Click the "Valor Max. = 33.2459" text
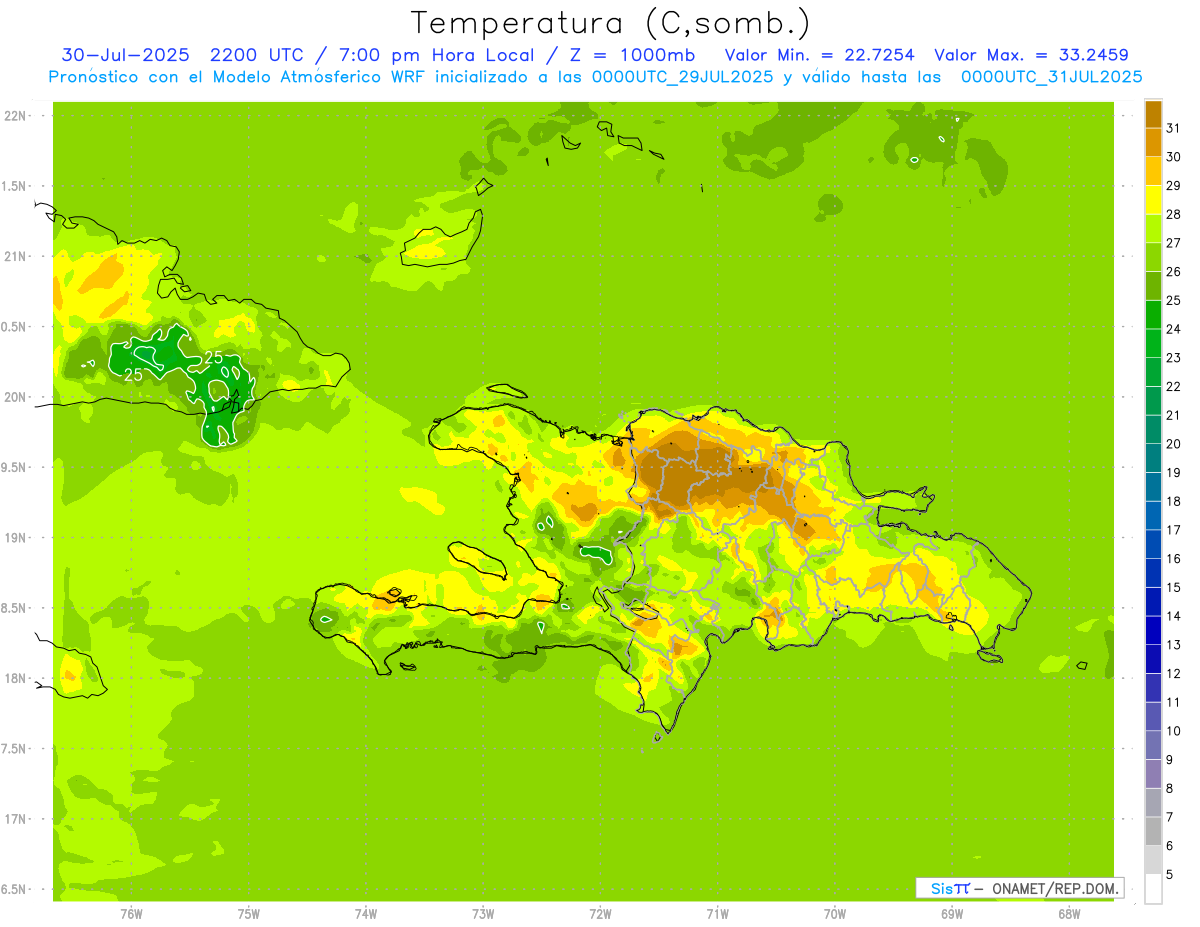Viewport: 1200px width, 927px height. click(x=1031, y=55)
